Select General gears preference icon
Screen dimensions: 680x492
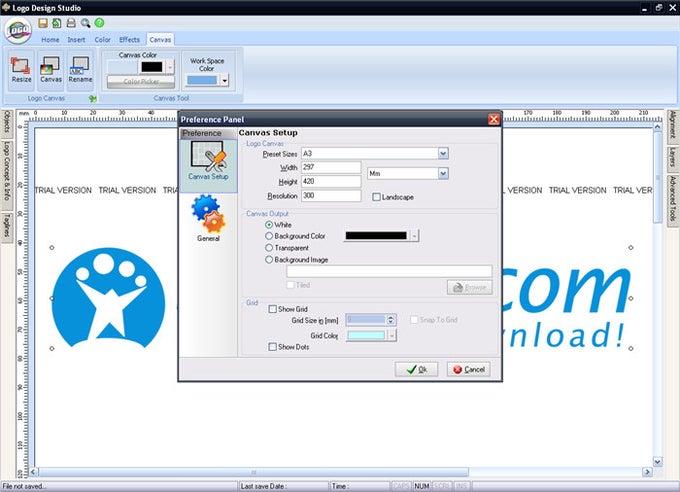point(208,218)
